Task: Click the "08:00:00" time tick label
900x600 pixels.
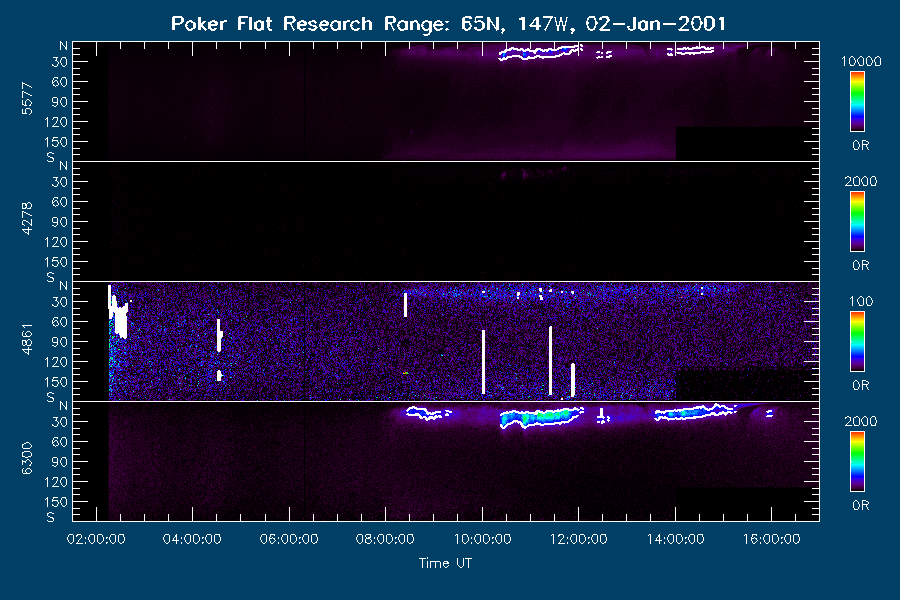Action: click(x=385, y=539)
